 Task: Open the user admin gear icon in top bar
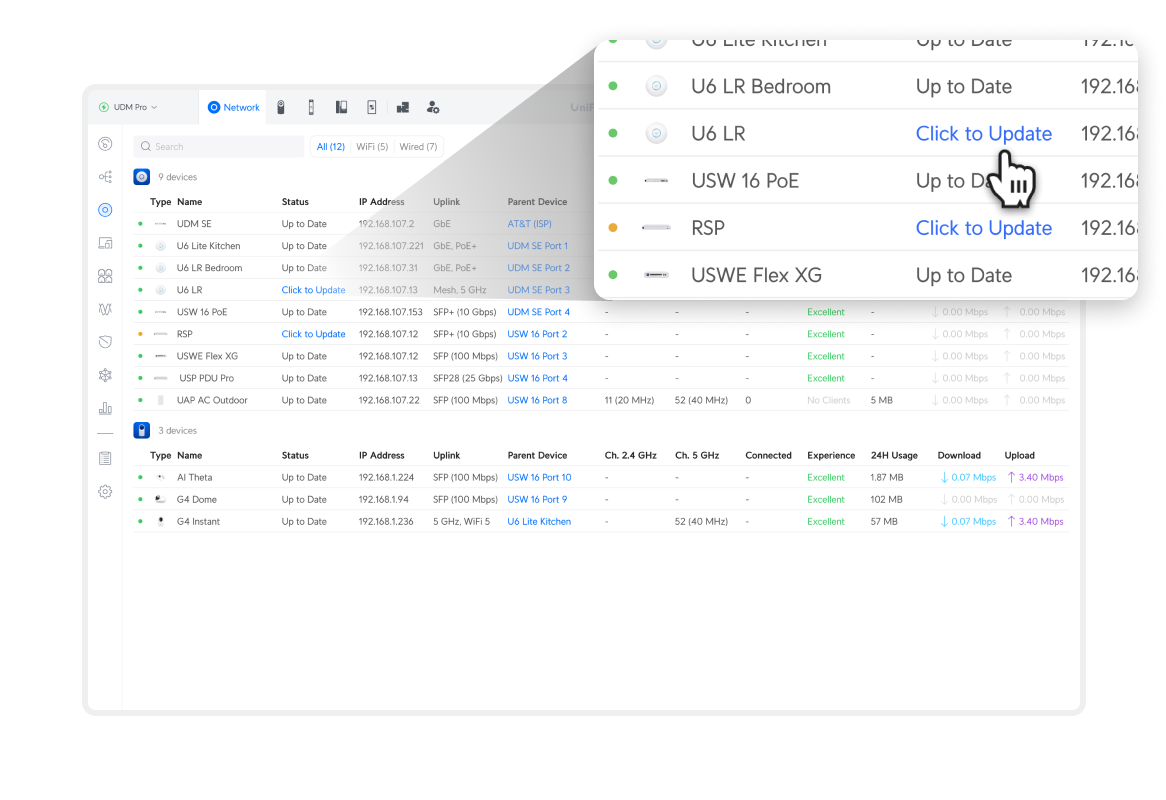pos(432,107)
